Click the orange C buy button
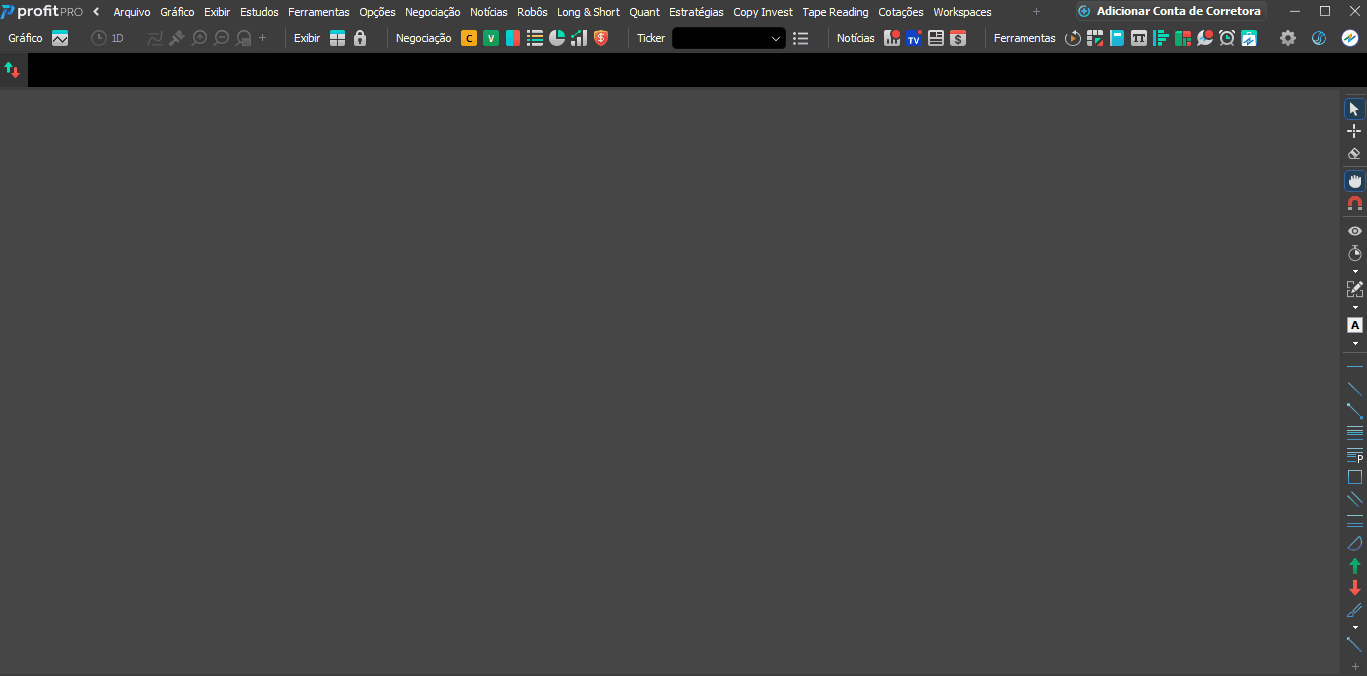 coord(469,38)
